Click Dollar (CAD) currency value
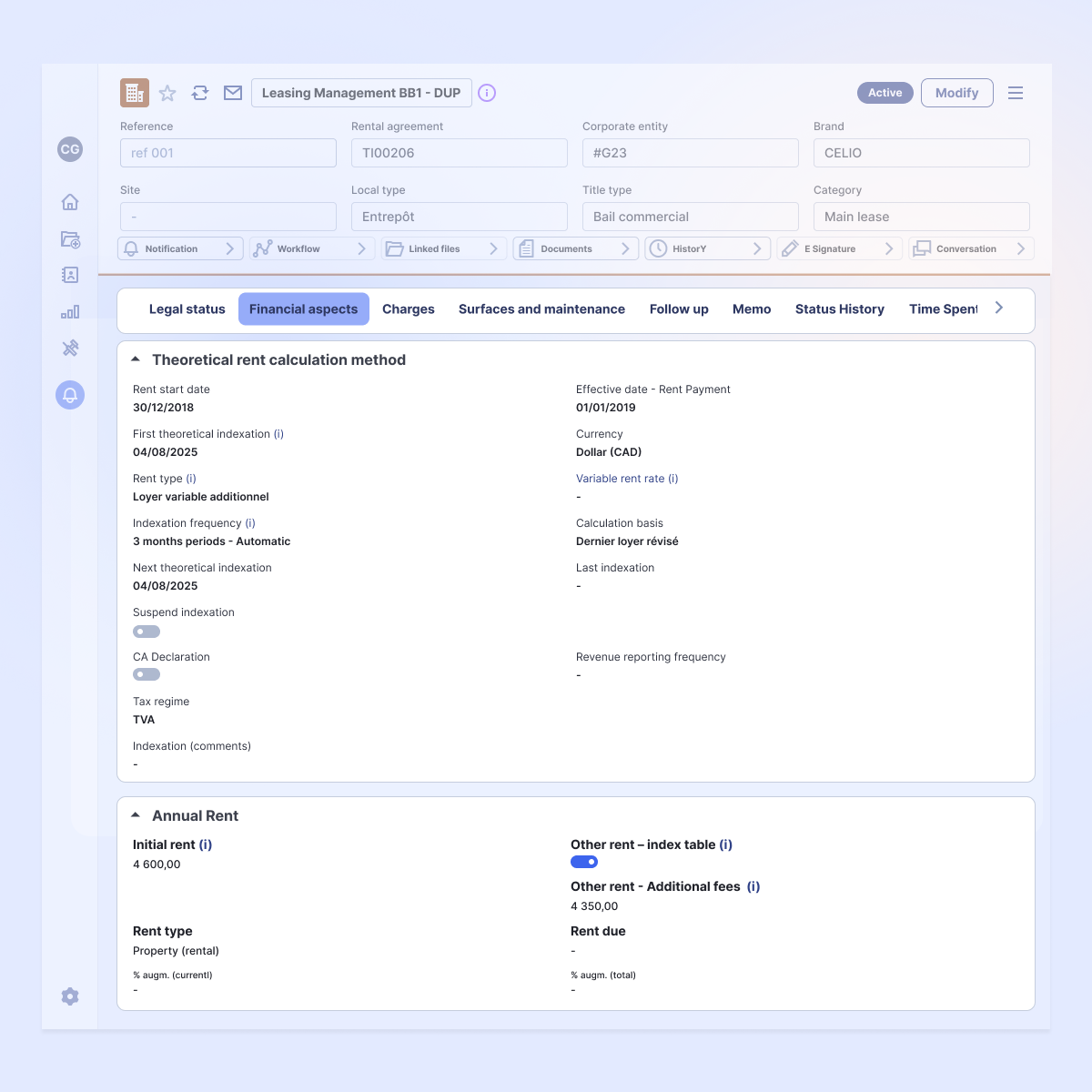 pyautogui.click(x=609, y=452)
